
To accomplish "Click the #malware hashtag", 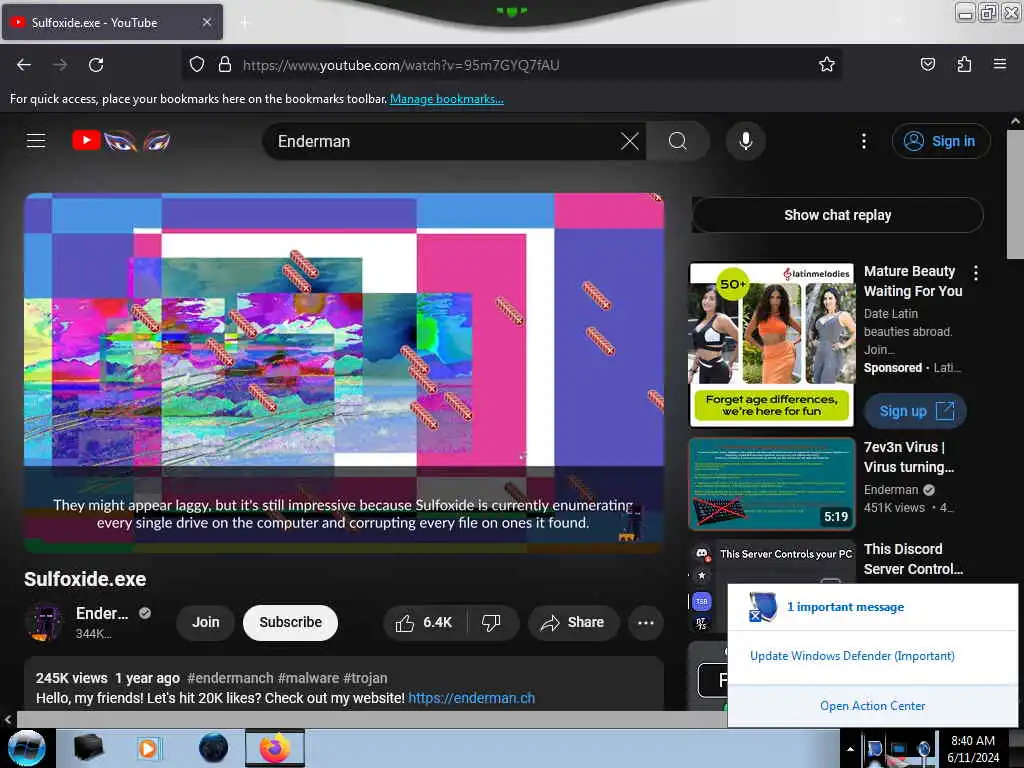I will (308, 678).
